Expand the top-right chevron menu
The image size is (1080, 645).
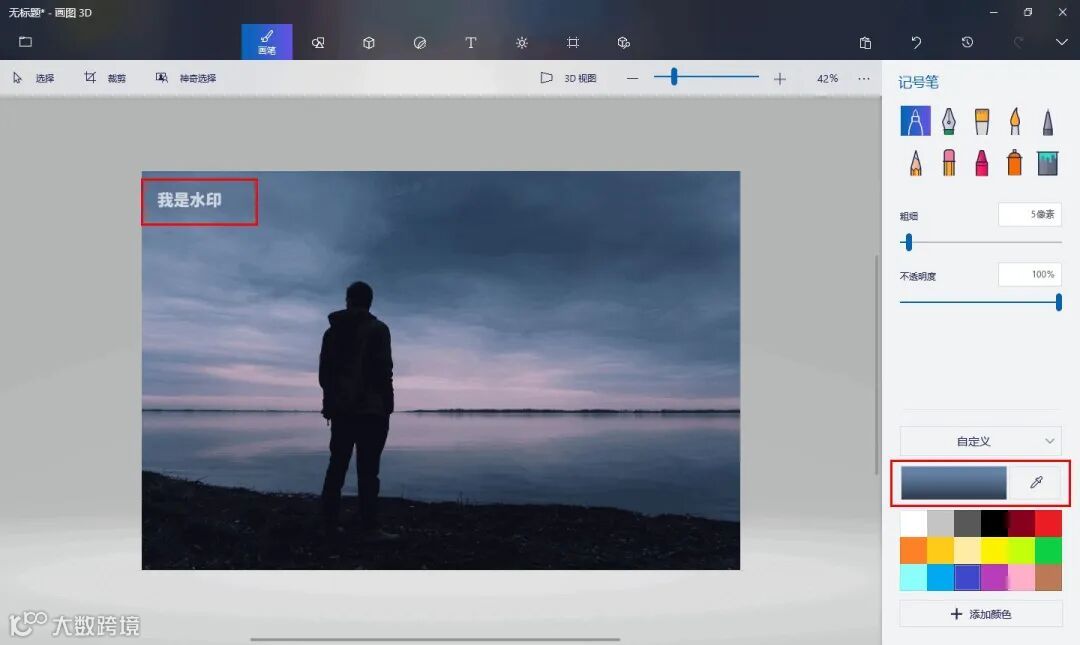1061,42
